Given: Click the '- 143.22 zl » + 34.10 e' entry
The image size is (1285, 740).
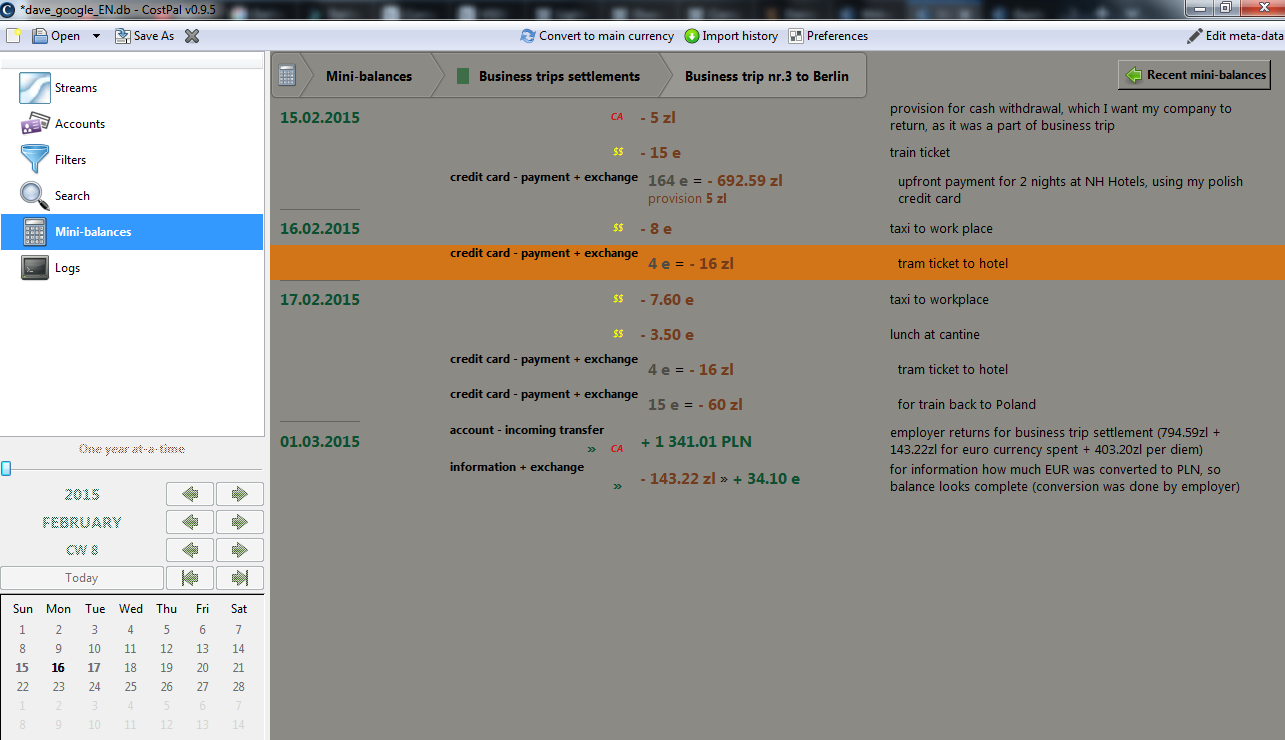Looking at the screenshot, I should click(x=720, y=479).
